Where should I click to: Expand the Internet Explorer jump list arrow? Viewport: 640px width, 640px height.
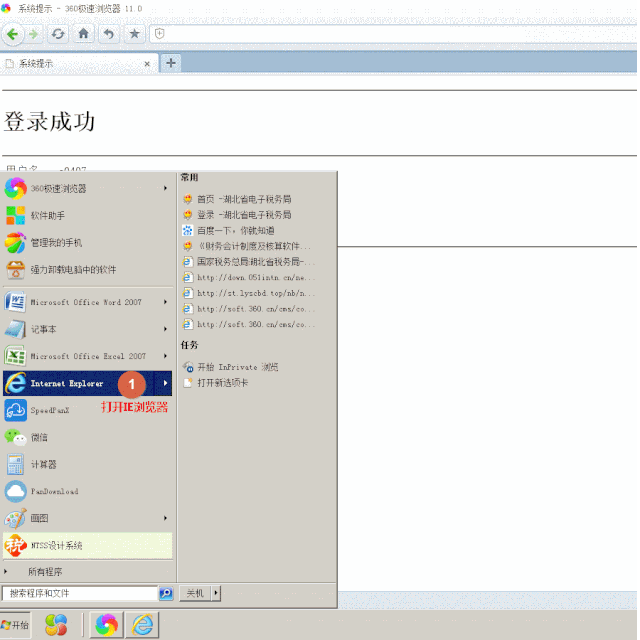point(164,383)
